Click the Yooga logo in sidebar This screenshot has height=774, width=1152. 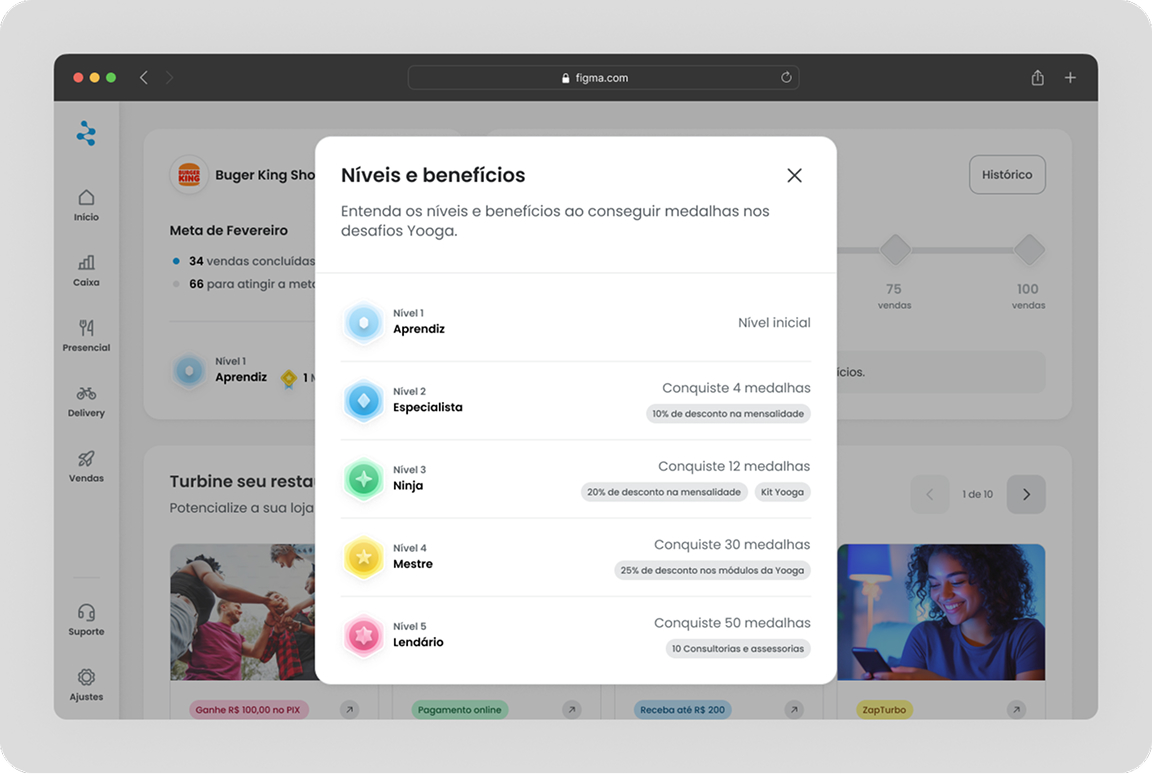[86, 133]
